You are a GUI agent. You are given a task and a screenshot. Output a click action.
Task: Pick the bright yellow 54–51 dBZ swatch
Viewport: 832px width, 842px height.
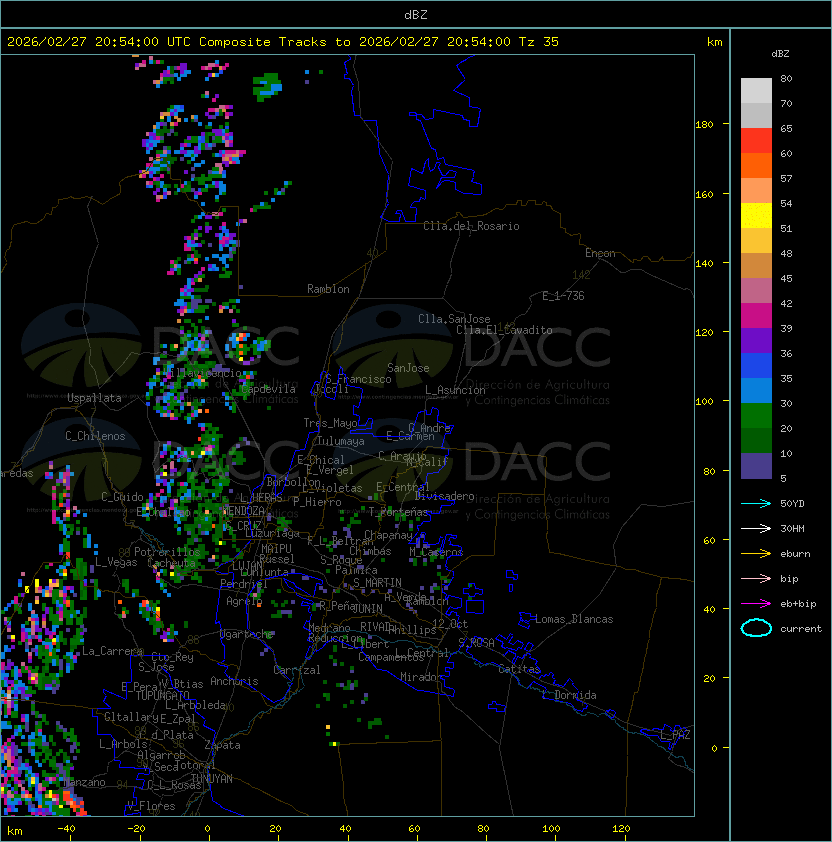point(756,216)
